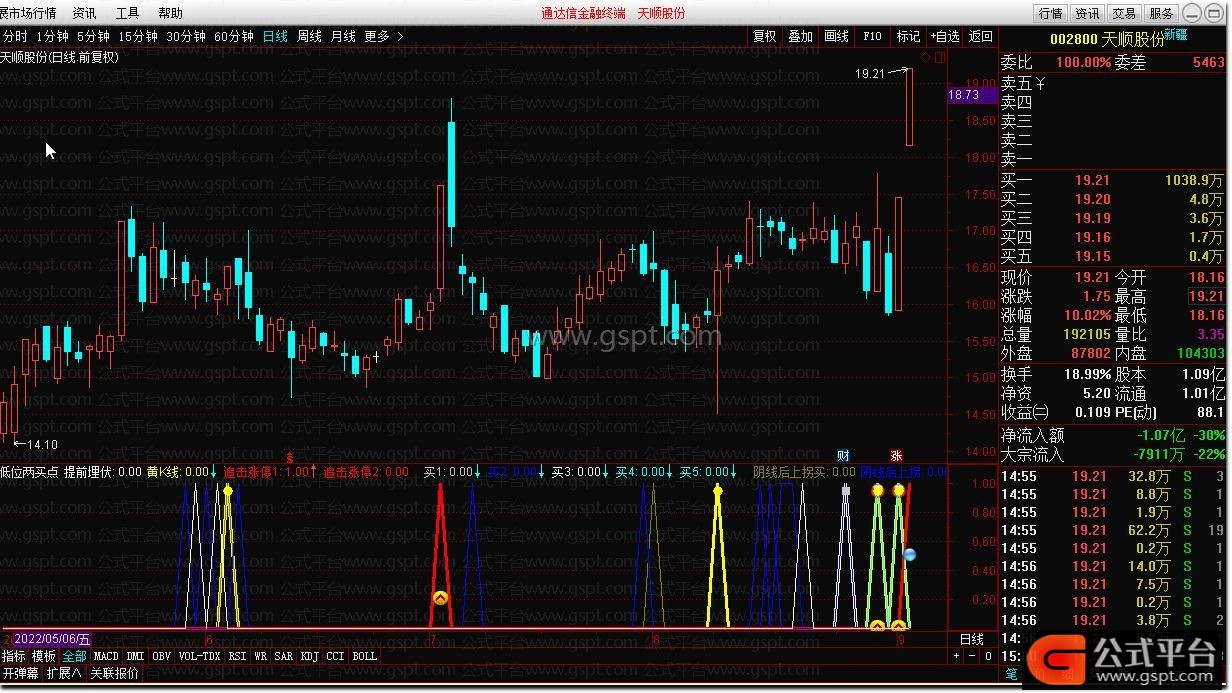Click the 标记 mark button

908,36
